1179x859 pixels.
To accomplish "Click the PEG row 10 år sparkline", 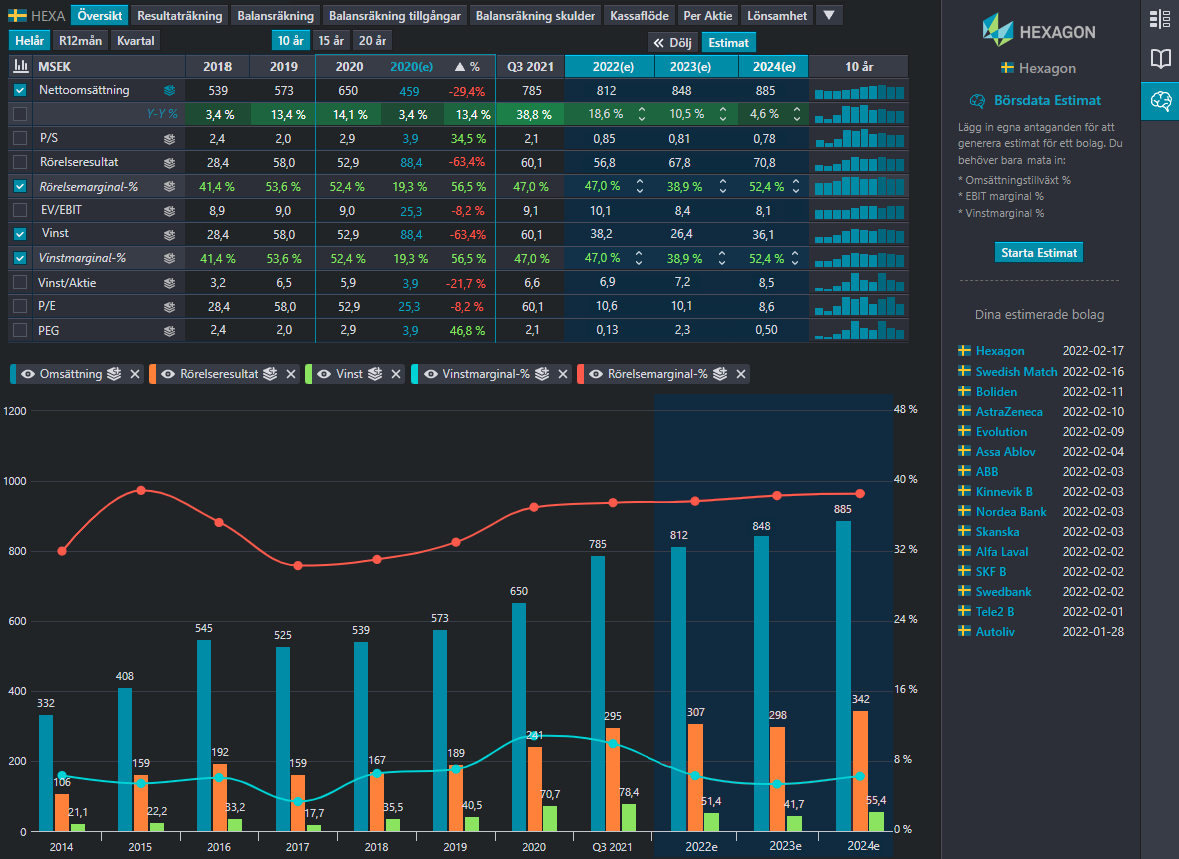I will [x=859, y=330].
